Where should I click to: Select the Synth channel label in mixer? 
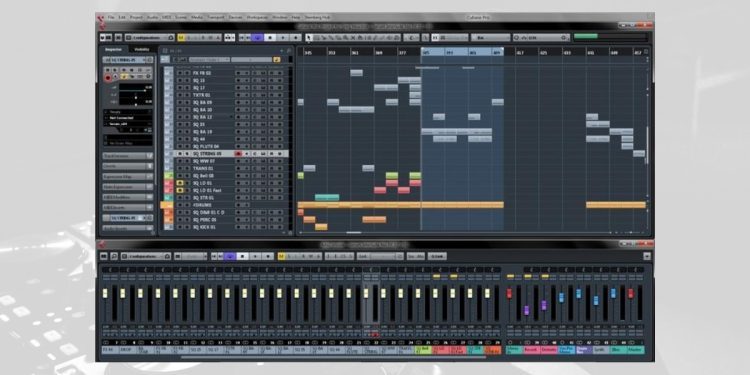pos(601,350)
